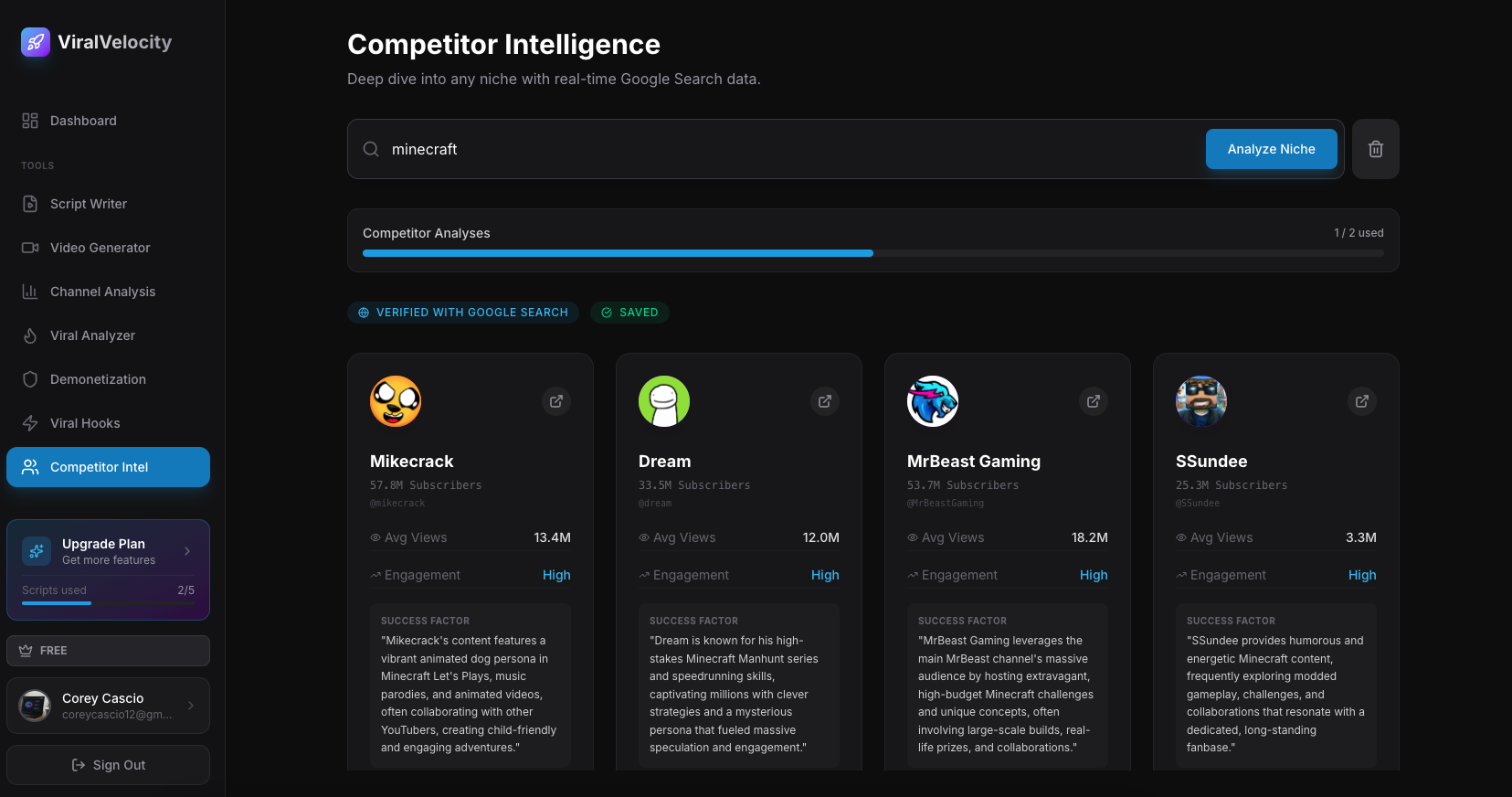1512x797 pixels.
Task: Click the 25.3M Subscribers text
Action: (x=1232, y=485)
